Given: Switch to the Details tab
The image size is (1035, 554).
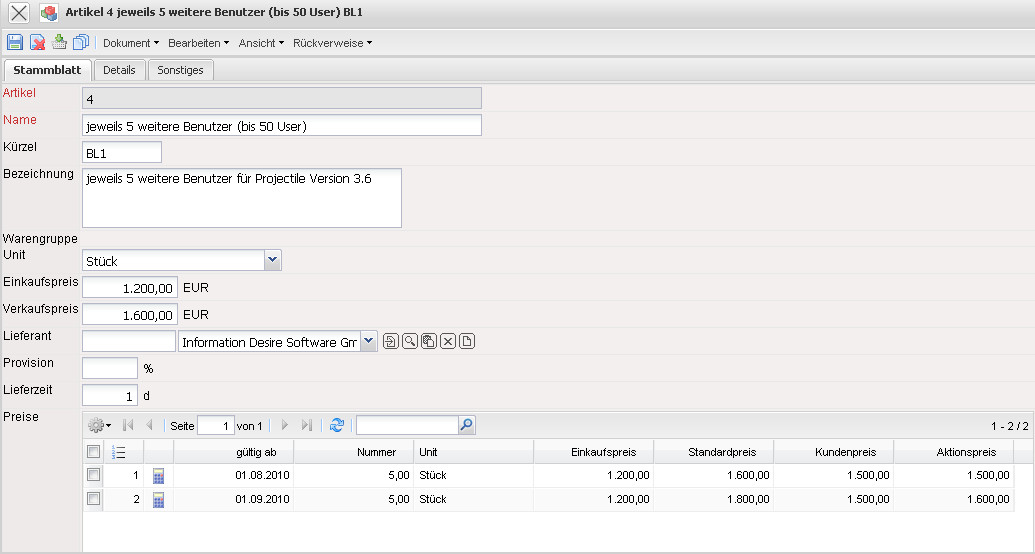Looking at the screenshot, I should [x=119, y=70].
